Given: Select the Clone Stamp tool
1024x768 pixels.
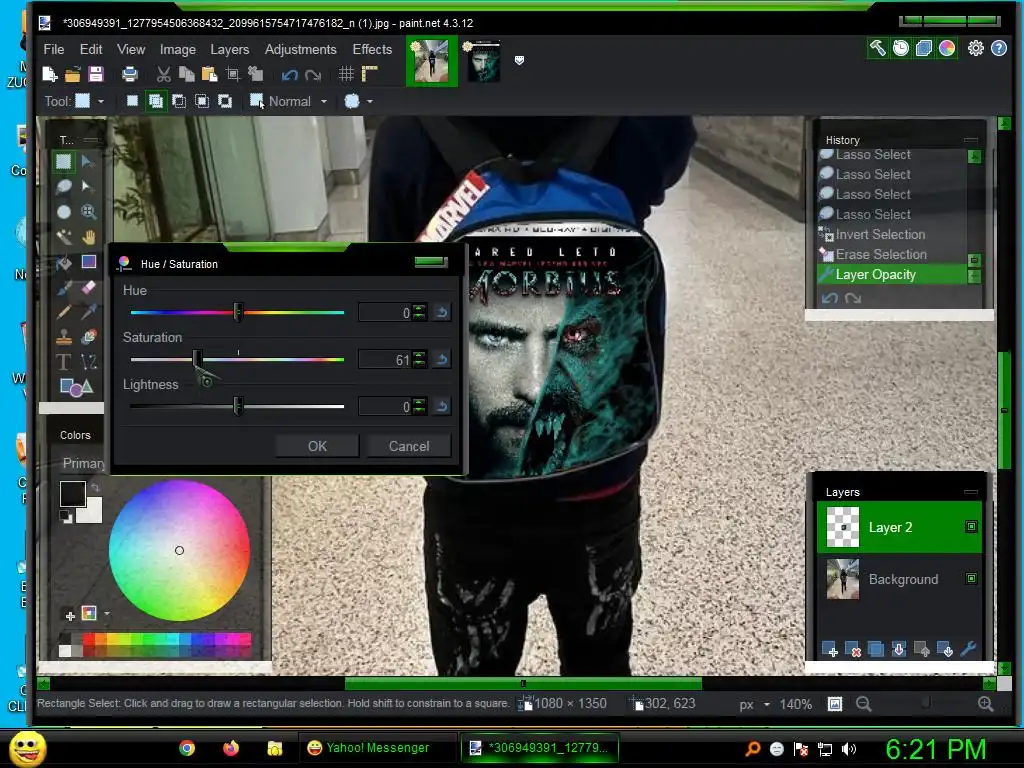Looking at the screenshot, I should tap(63, 337).
